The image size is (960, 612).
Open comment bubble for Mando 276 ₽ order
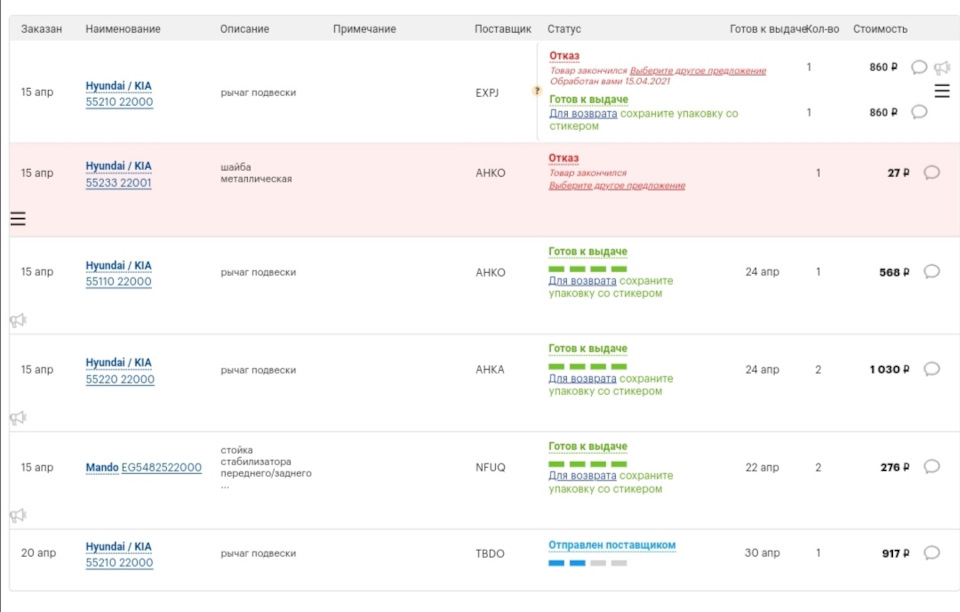[931, 467]
